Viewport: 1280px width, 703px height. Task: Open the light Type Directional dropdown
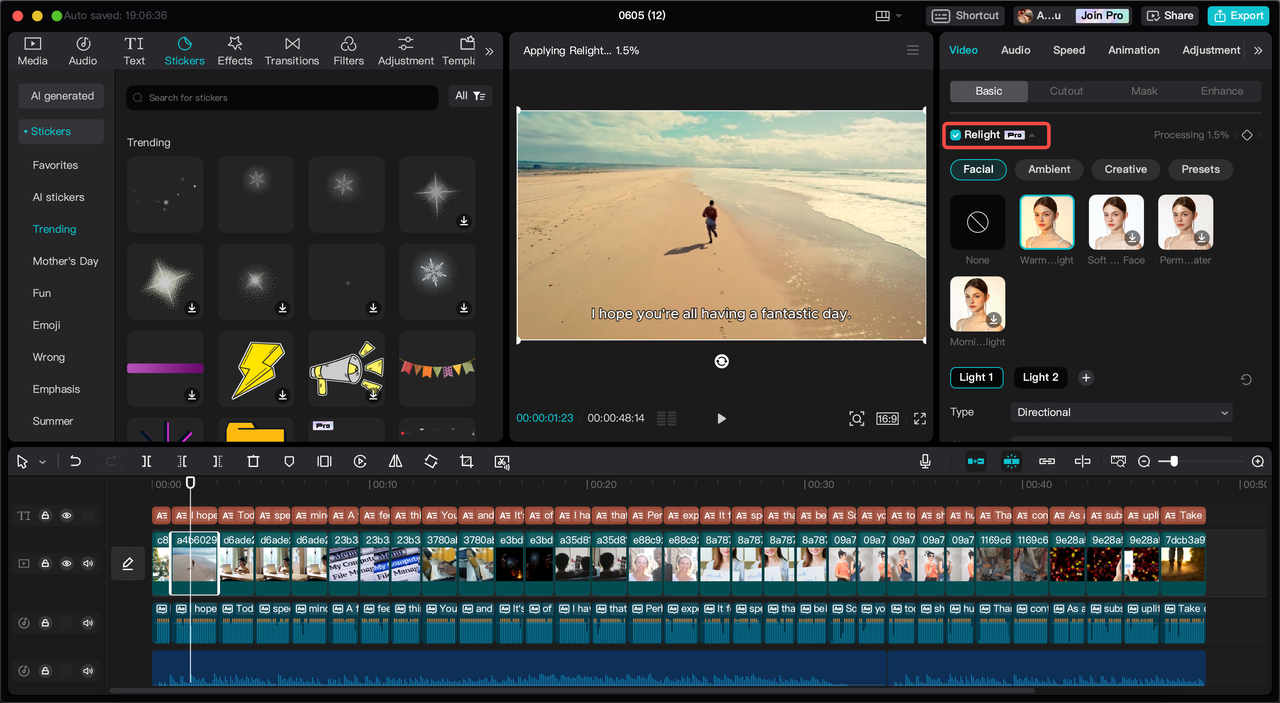tap(1121, 412)
